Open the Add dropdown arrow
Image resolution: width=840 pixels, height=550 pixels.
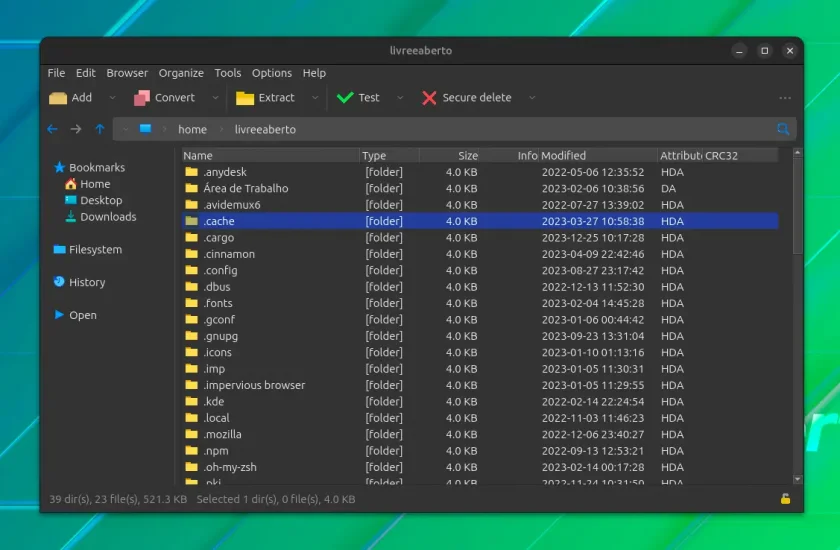click(x=112, y=98)
